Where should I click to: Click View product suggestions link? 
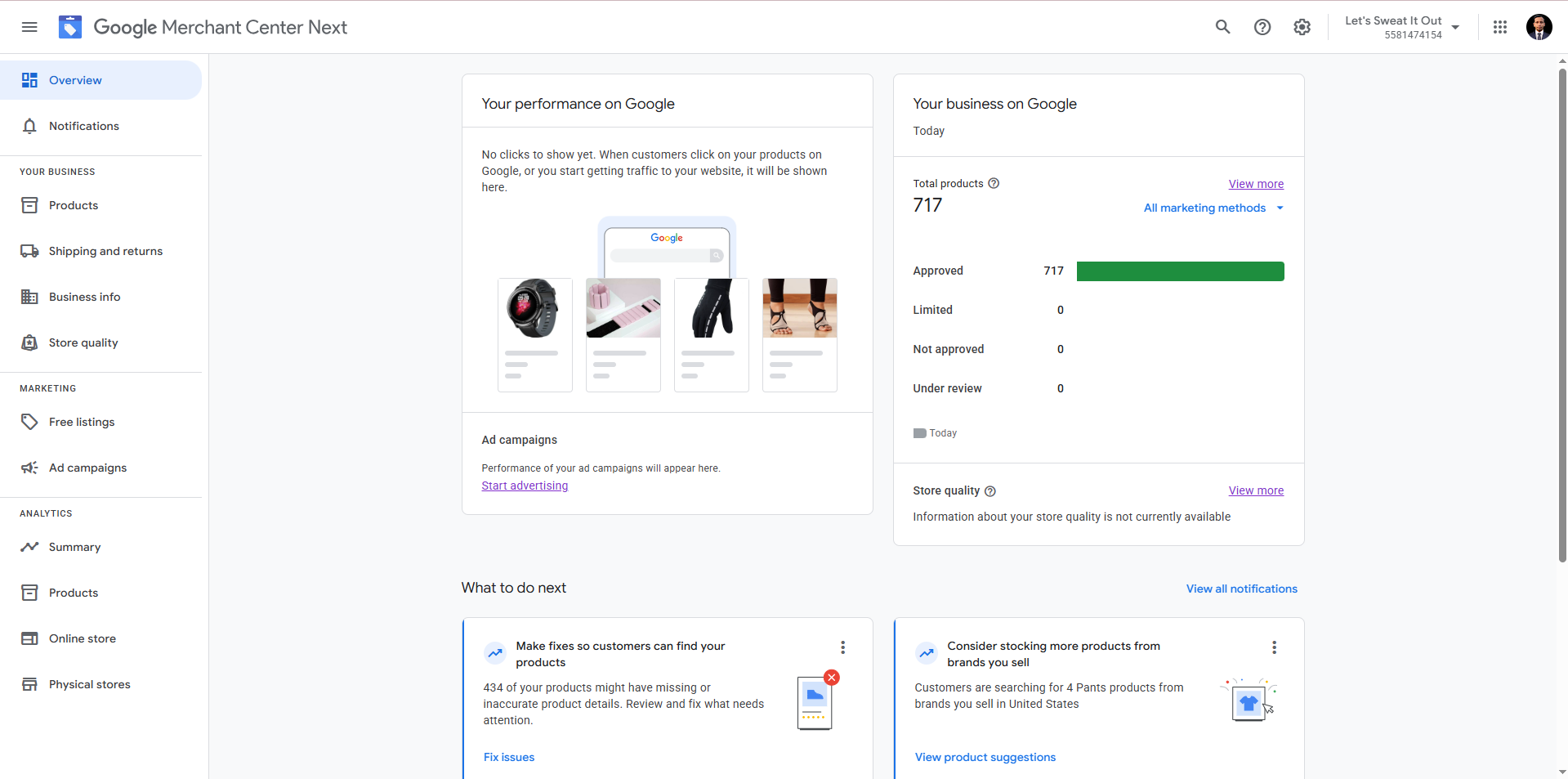pos(985,757)
